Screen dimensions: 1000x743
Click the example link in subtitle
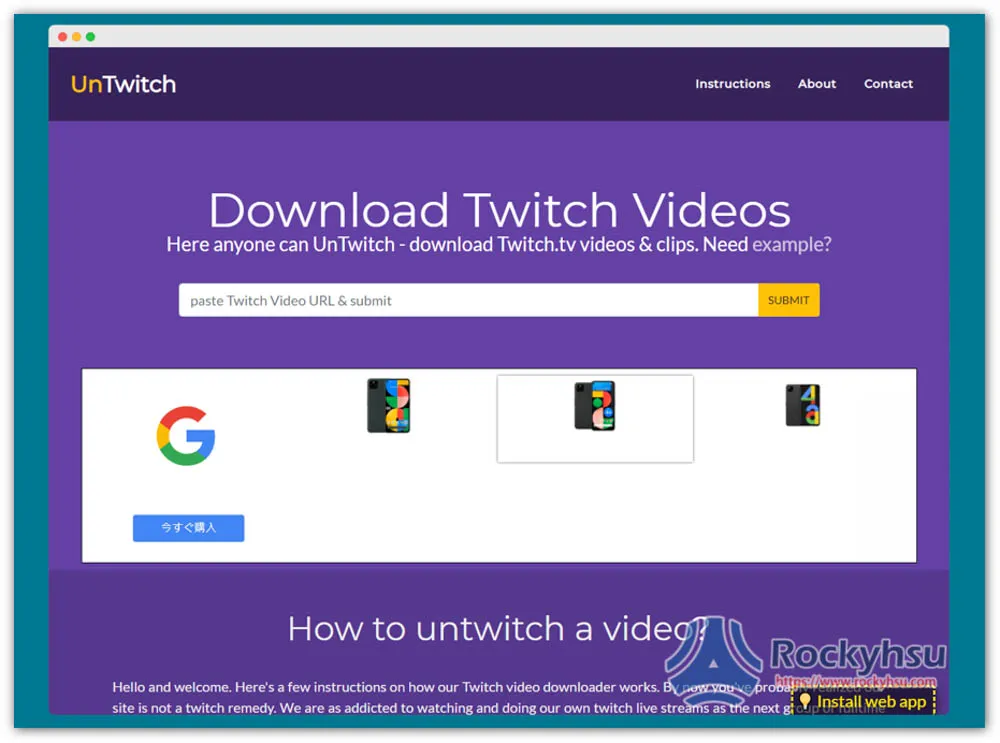pos(791,244)
